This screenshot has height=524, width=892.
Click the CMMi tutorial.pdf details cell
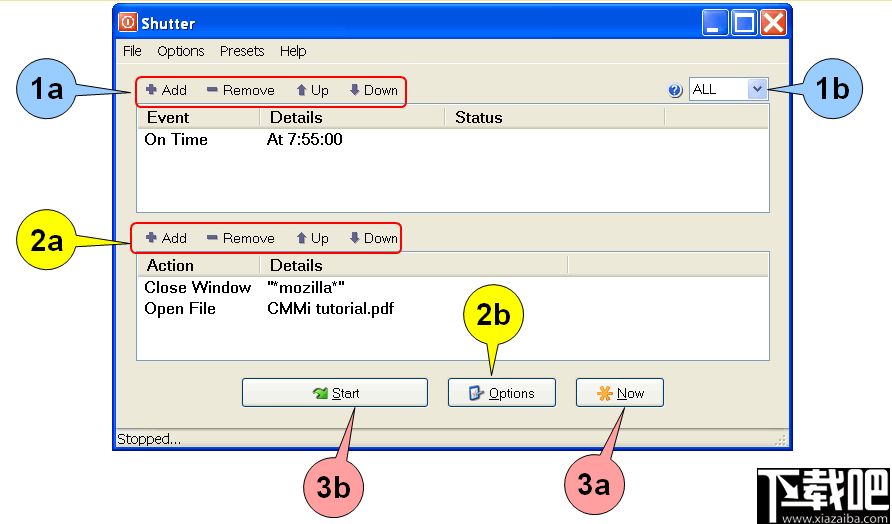tap(331, 309)
